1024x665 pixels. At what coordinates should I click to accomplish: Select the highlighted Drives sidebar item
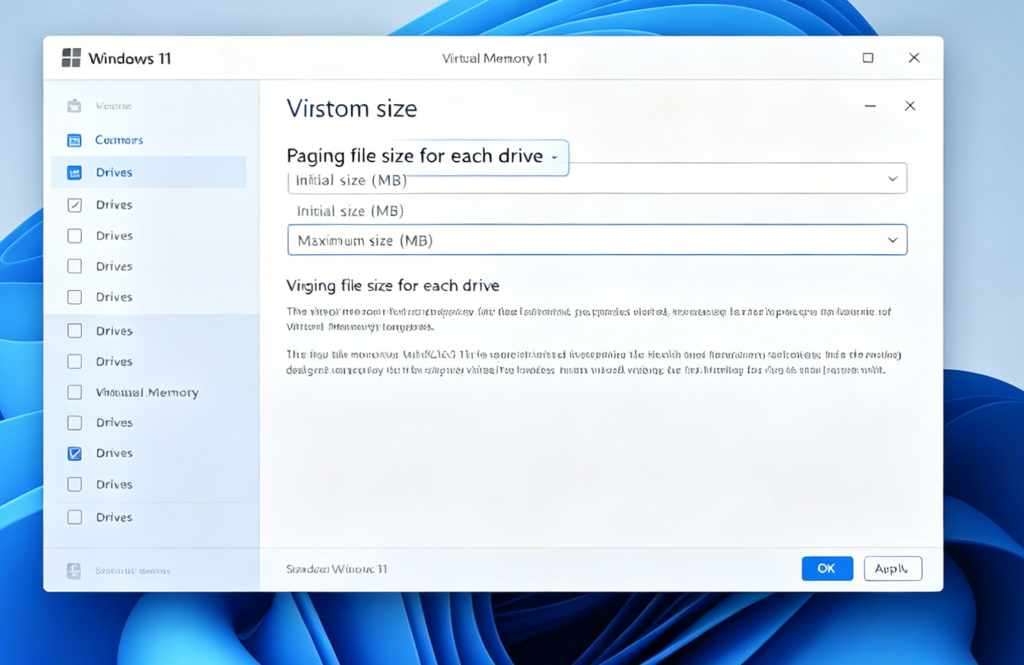coord(148,172)
